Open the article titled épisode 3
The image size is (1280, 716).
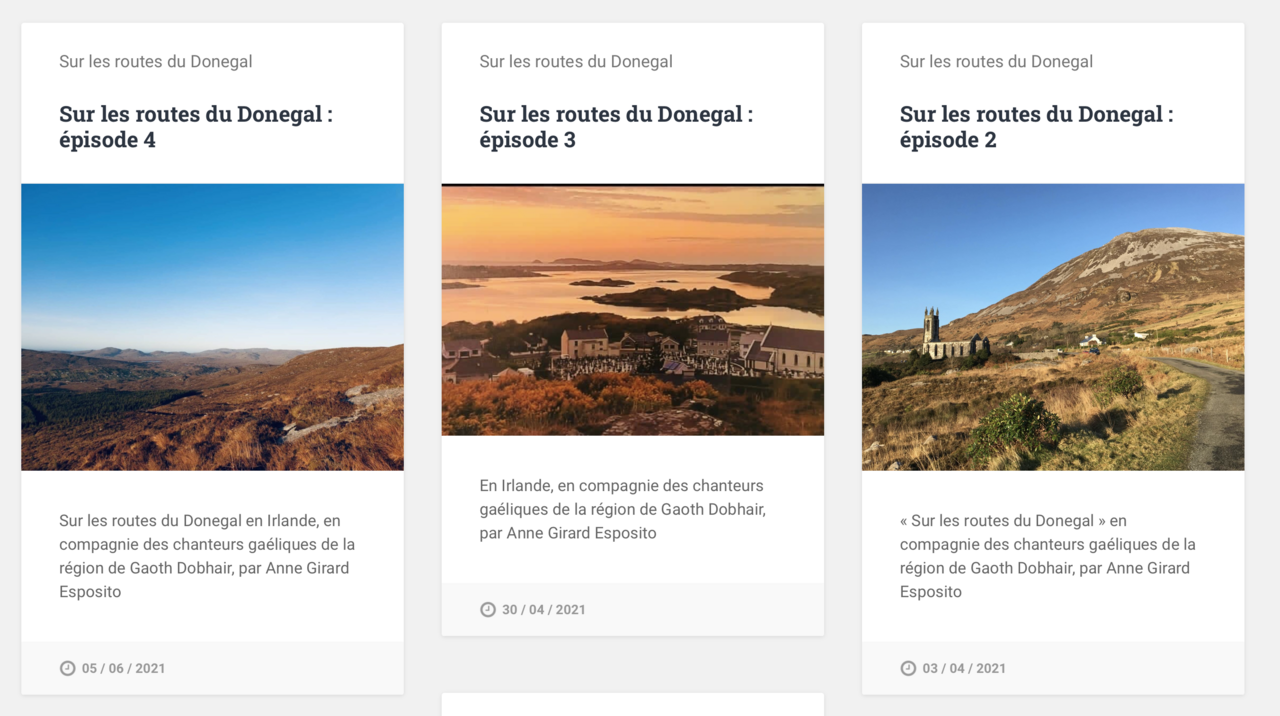click(616, 127)
